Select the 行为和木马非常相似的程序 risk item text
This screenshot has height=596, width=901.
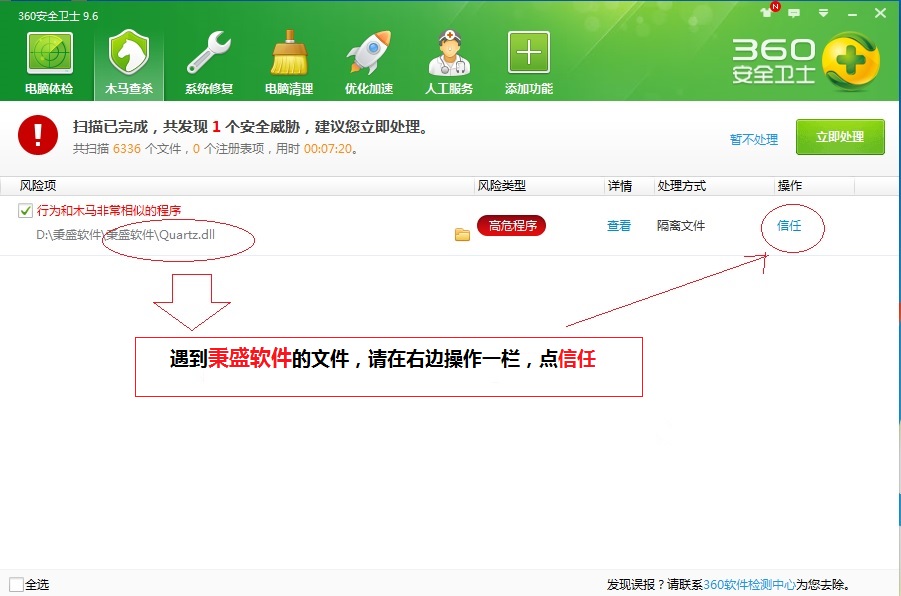click(x=109, y=210)
